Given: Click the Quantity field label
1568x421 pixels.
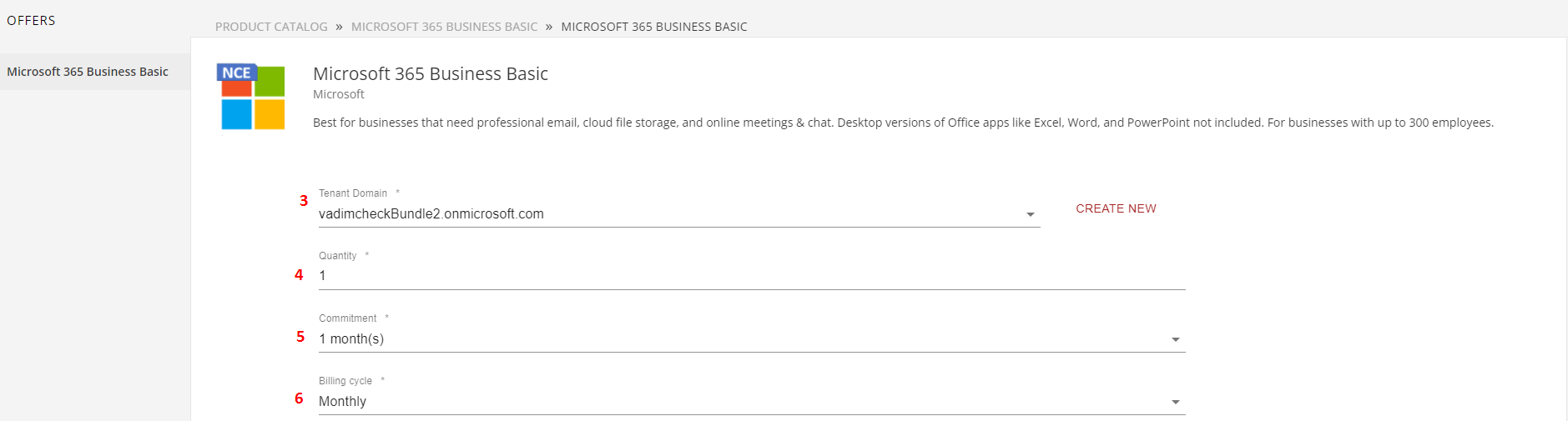Looking at the screenshot, I should 337,256.
